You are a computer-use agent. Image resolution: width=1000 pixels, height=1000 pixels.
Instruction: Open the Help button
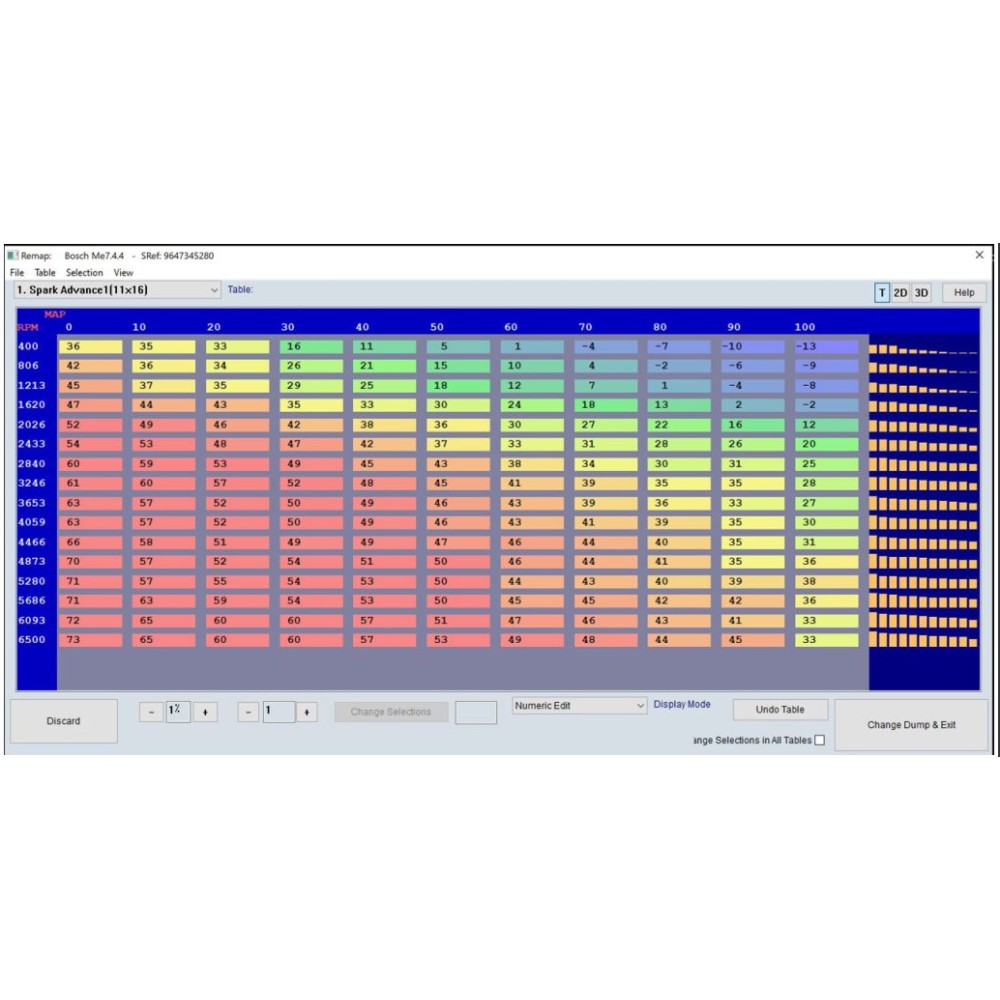964,293
